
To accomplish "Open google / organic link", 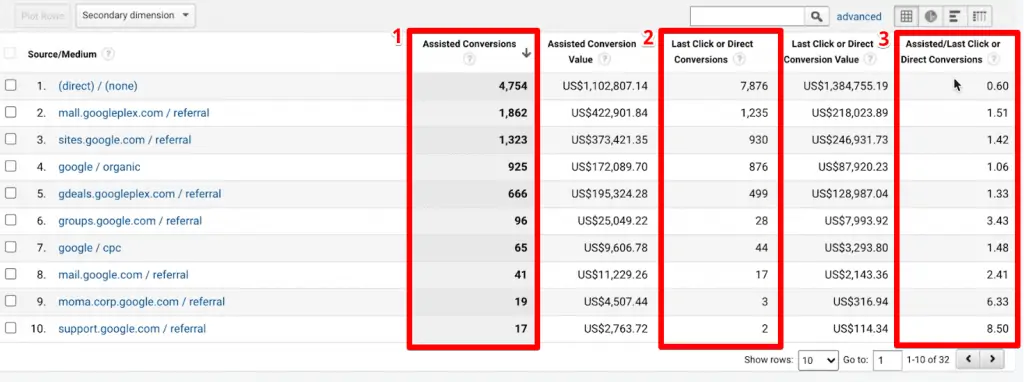I will coord(99,167).
